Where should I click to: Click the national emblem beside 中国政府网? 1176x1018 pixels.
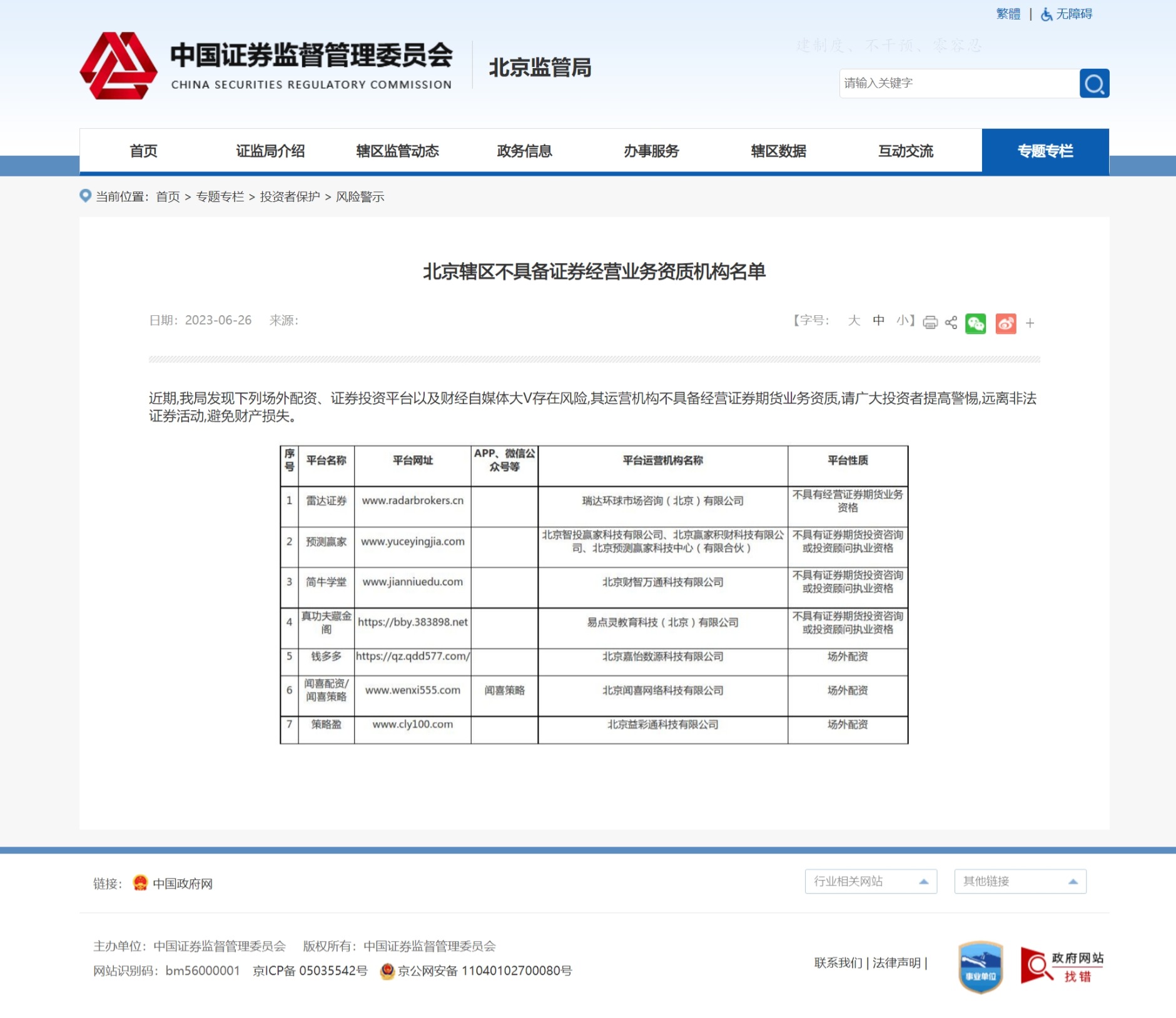(140, 883)
